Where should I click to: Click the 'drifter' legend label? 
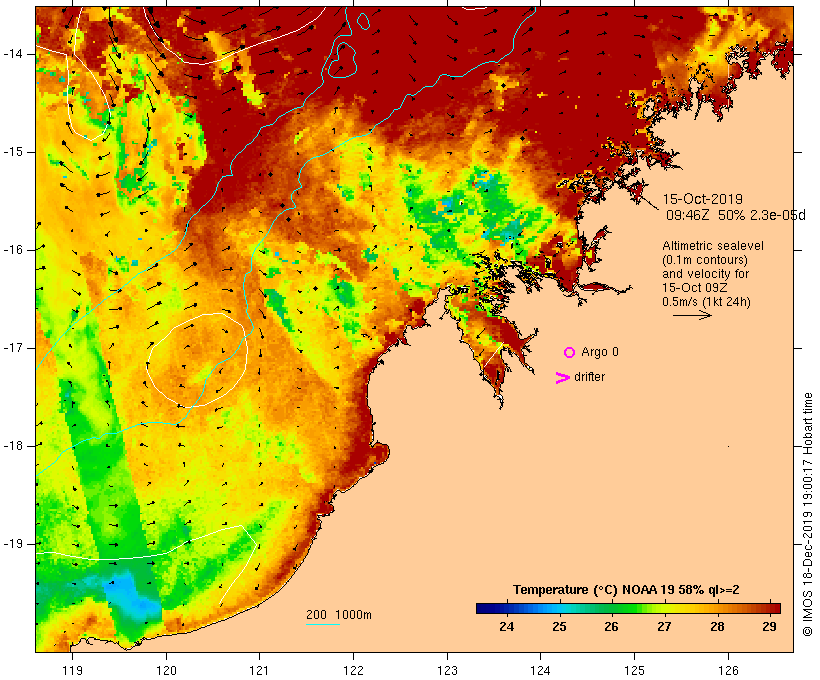coord(589,377)
